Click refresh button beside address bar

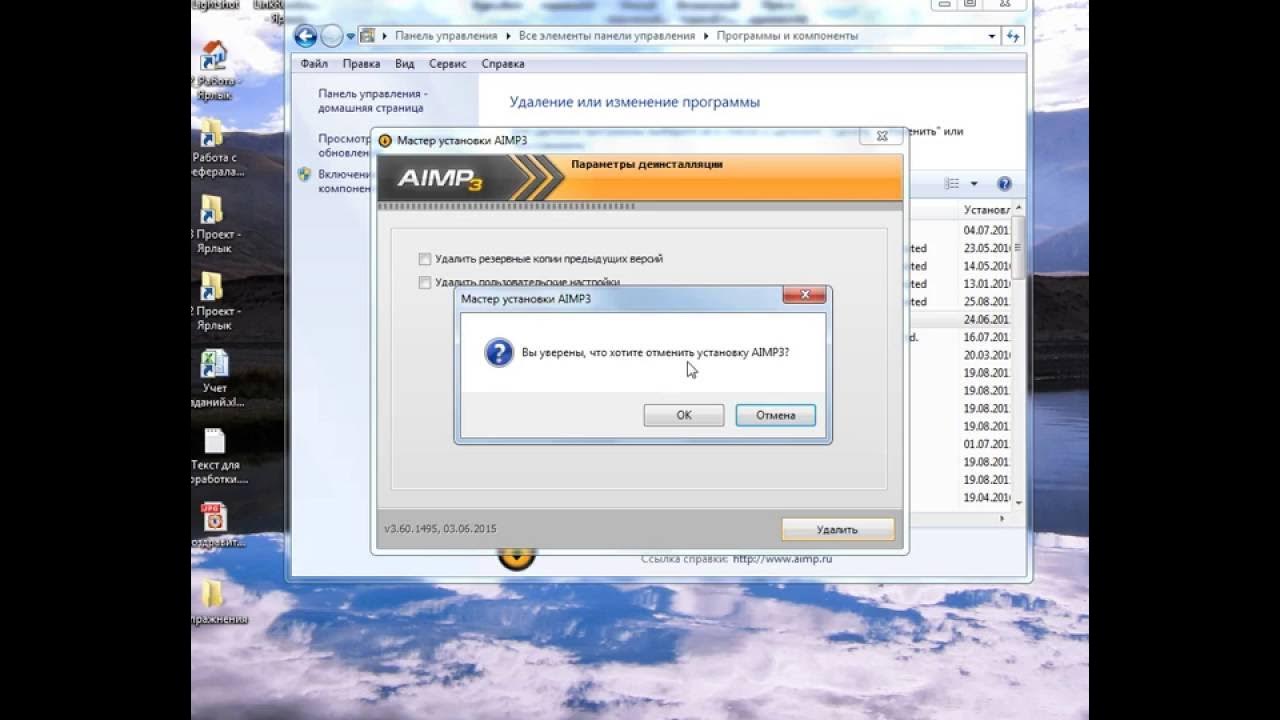pos(1013,36)
